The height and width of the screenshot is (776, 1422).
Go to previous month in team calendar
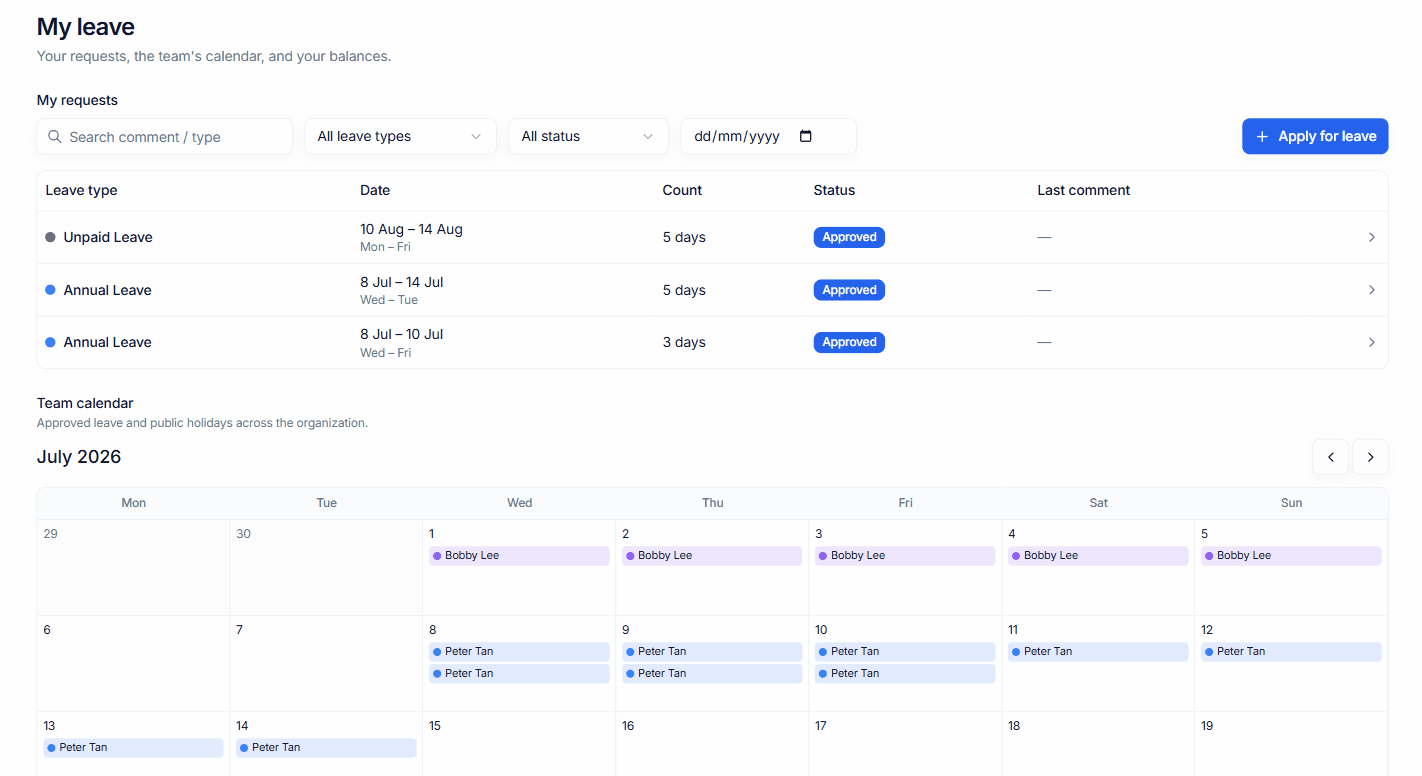point(1330,457)
